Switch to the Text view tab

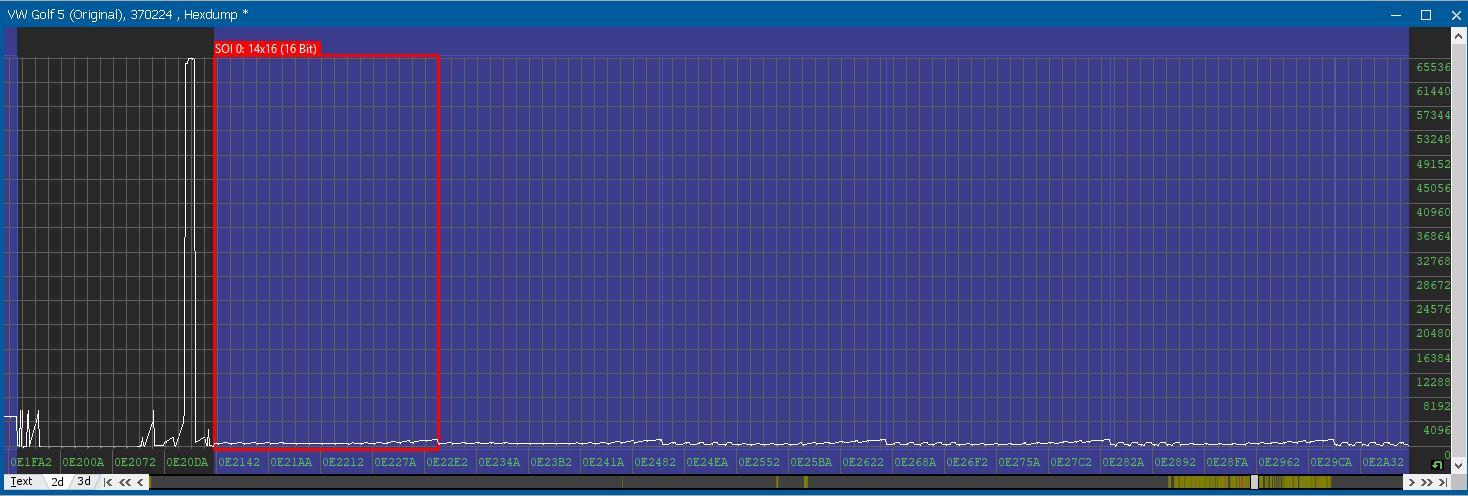[21, 482]
